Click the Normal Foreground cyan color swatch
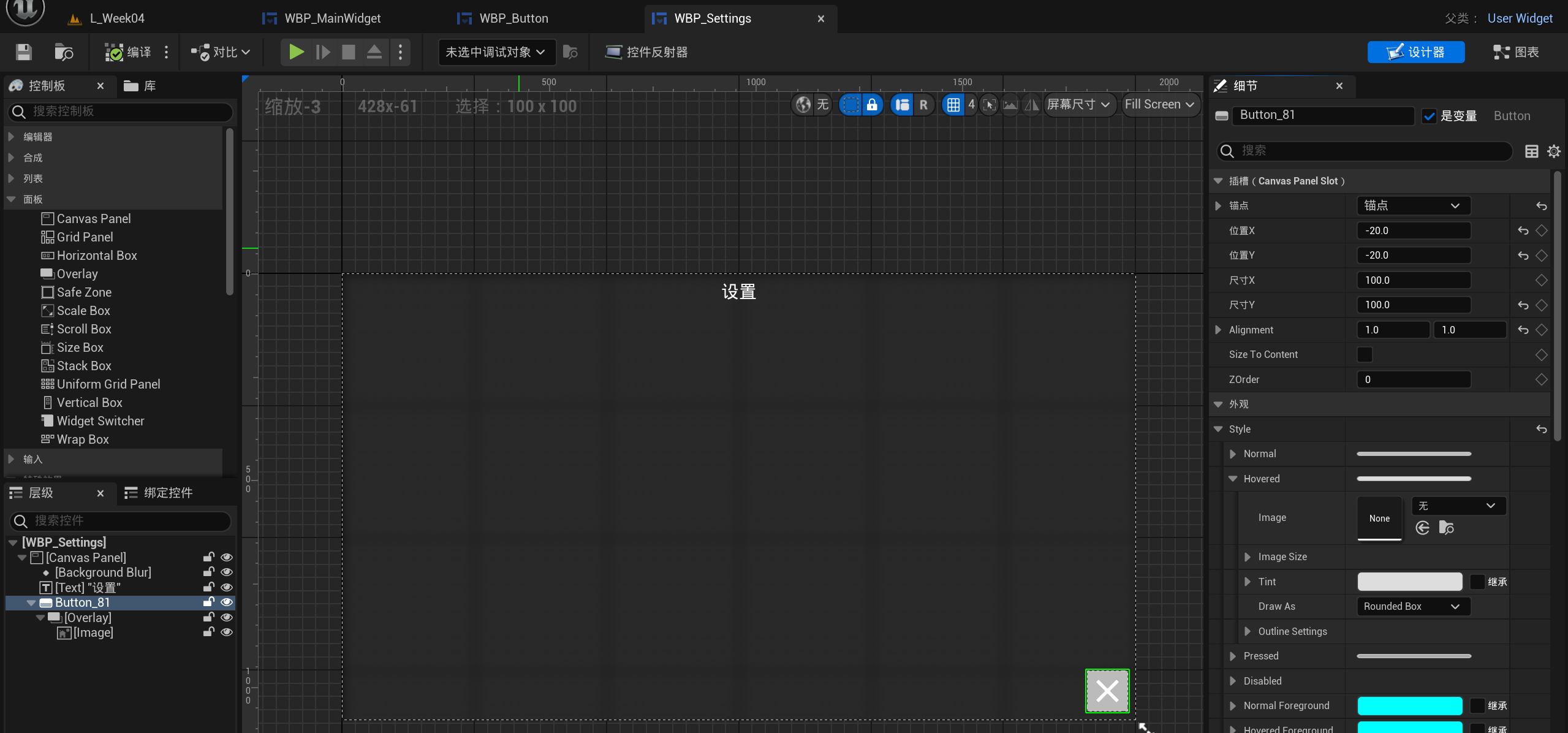This screenshot has width=1568, height=733. point(1409,705)
